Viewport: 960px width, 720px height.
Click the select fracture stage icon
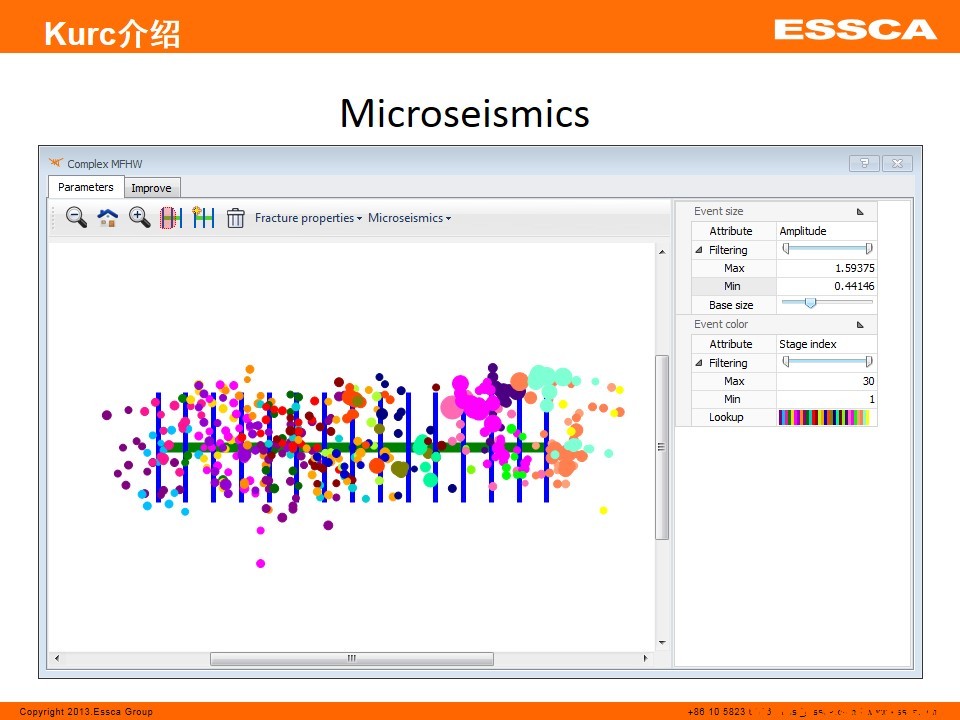[x=171, y=217]
